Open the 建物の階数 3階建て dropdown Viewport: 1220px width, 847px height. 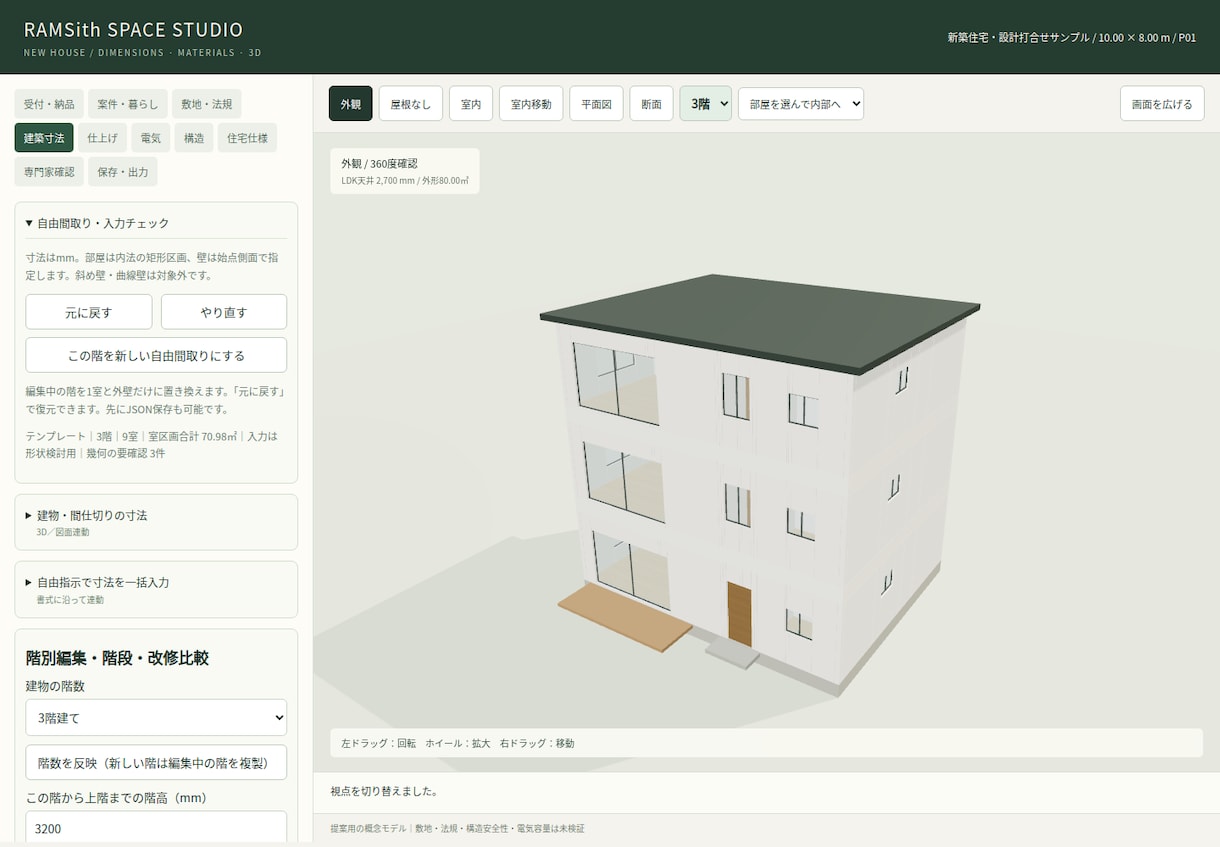156,717
